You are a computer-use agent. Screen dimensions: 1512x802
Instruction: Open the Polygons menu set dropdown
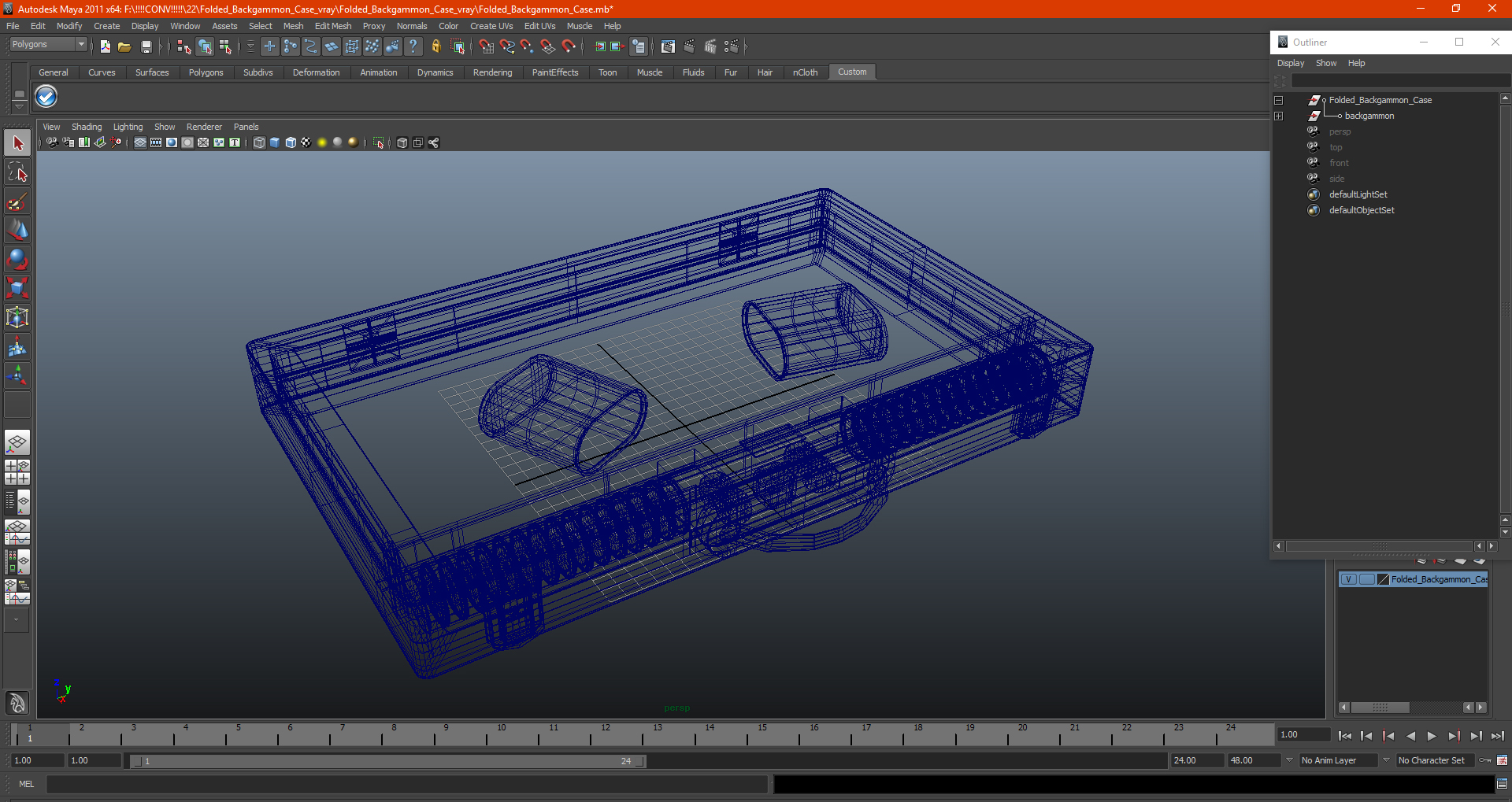coord(47,45)
